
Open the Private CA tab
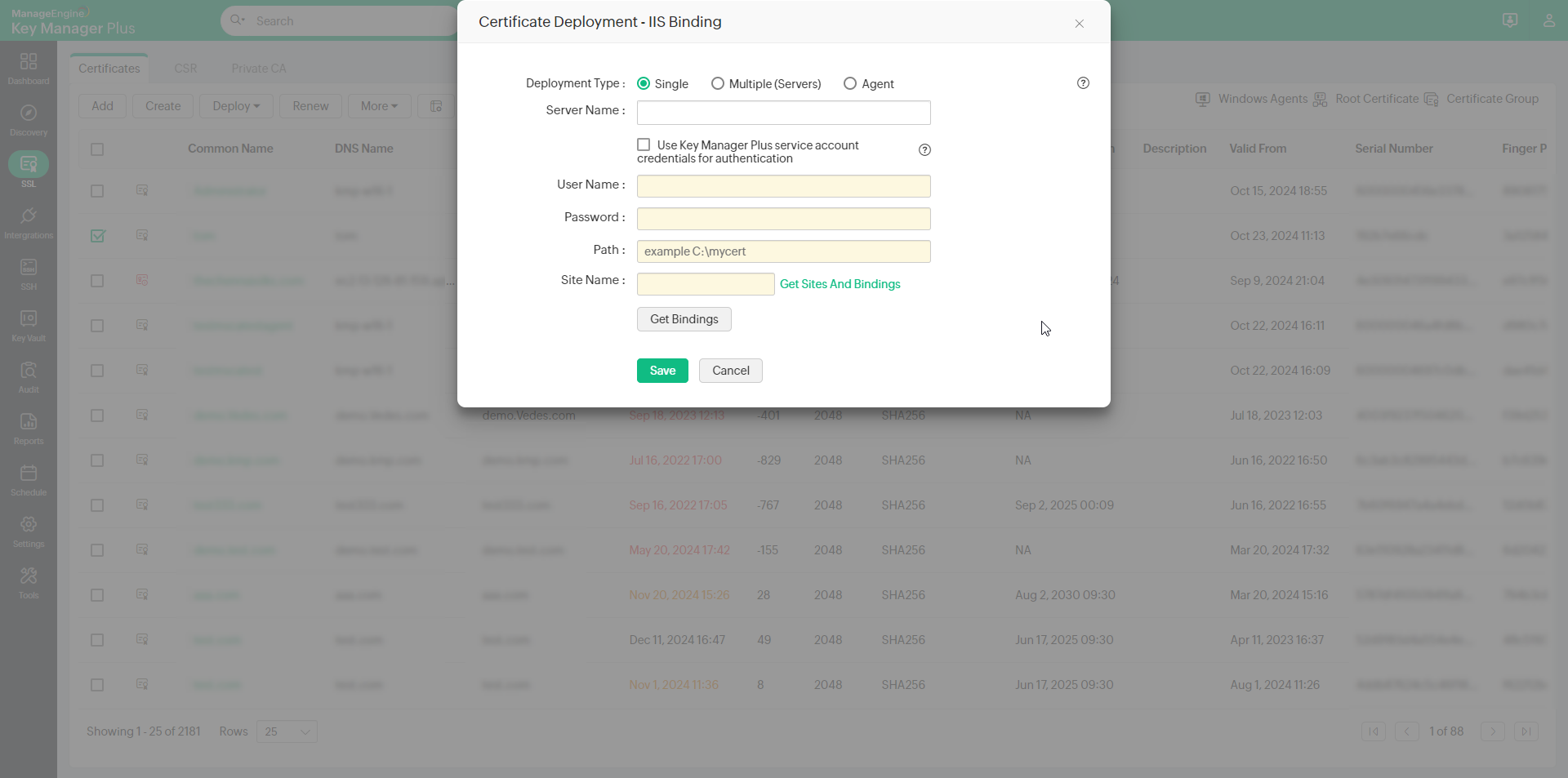coord(259,69)
